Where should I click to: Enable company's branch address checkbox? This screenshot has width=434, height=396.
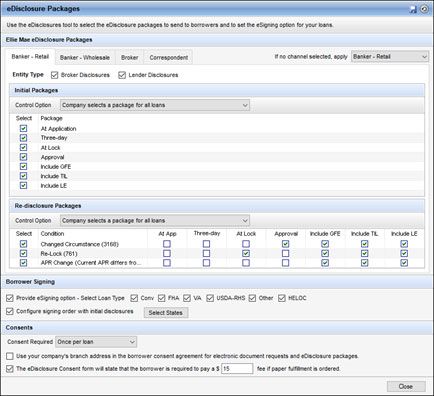[10, 356]
